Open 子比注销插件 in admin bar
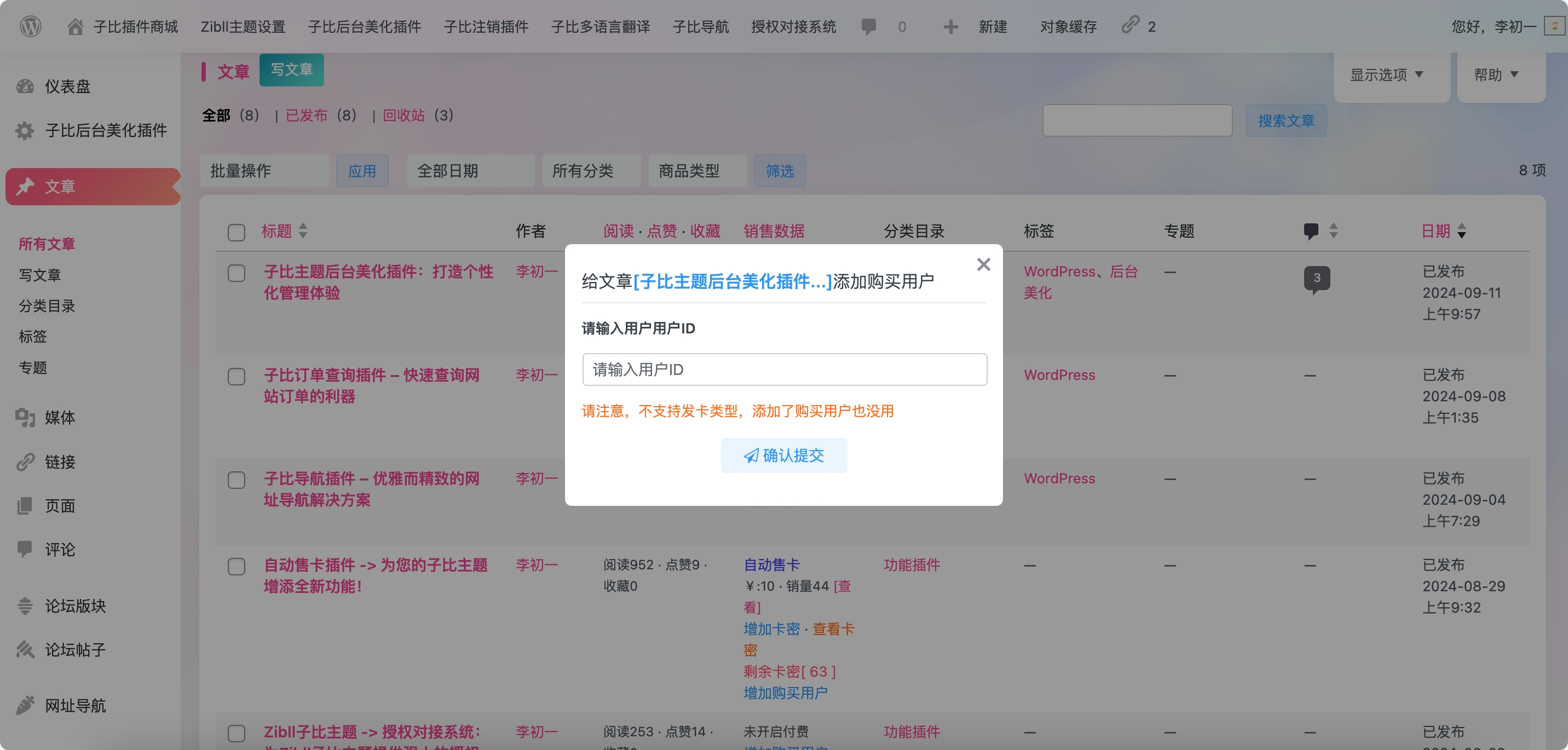 pyautogui.click(x=486, y=27)
